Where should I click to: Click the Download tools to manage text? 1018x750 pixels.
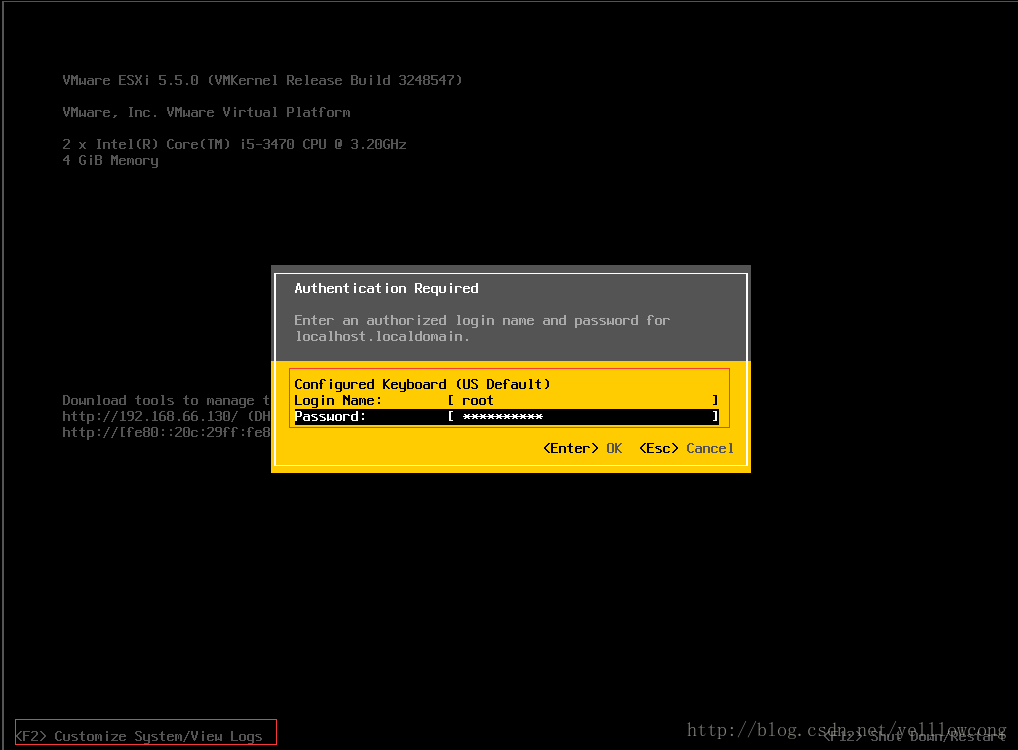tap(166, 400)
